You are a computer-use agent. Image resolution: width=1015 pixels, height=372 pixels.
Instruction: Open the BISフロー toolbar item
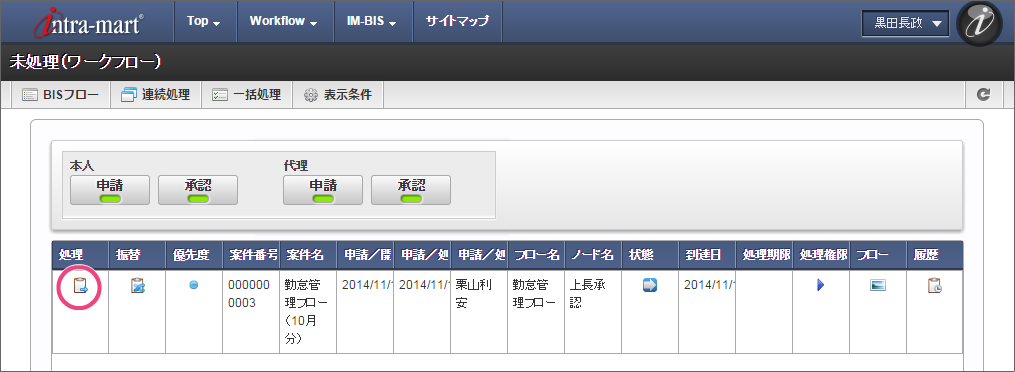61,95
